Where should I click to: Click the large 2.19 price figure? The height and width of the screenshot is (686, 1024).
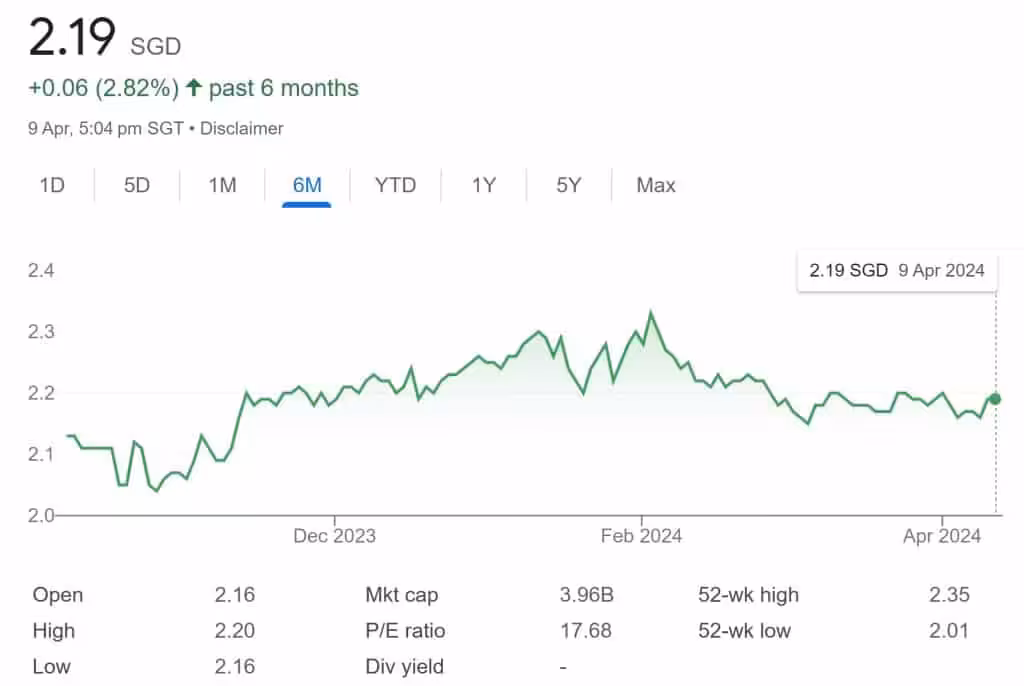(72, 37)
